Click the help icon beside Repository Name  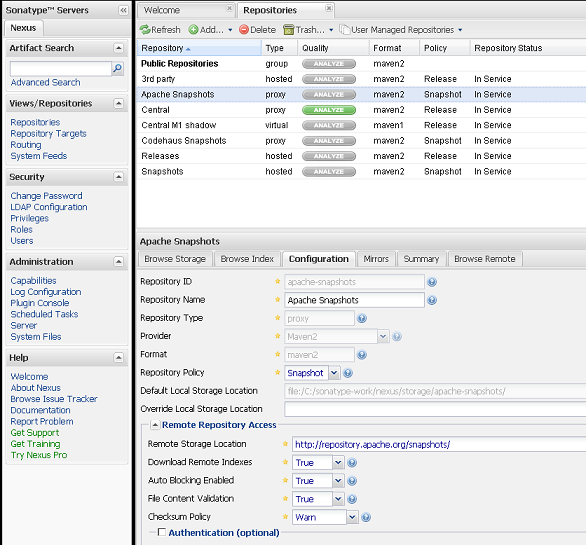click(432, 300)
